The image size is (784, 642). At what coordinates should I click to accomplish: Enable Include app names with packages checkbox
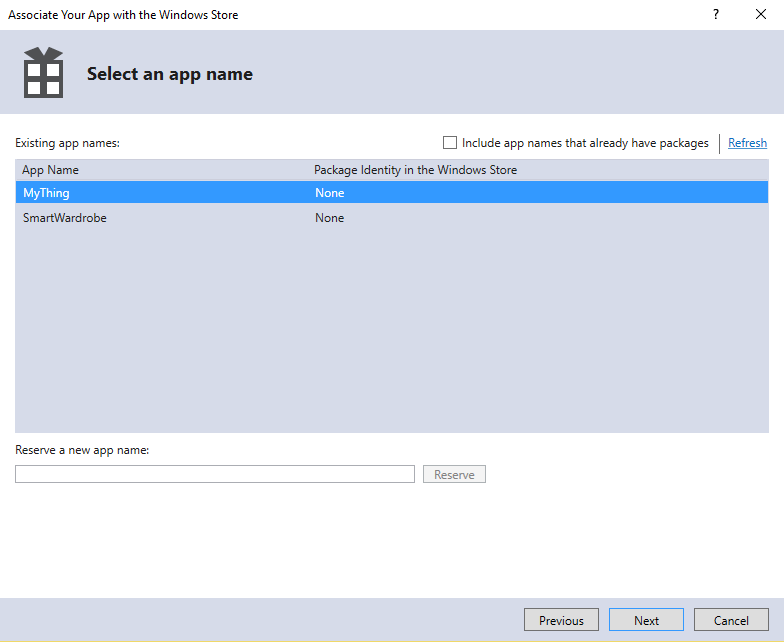(450, 143)
